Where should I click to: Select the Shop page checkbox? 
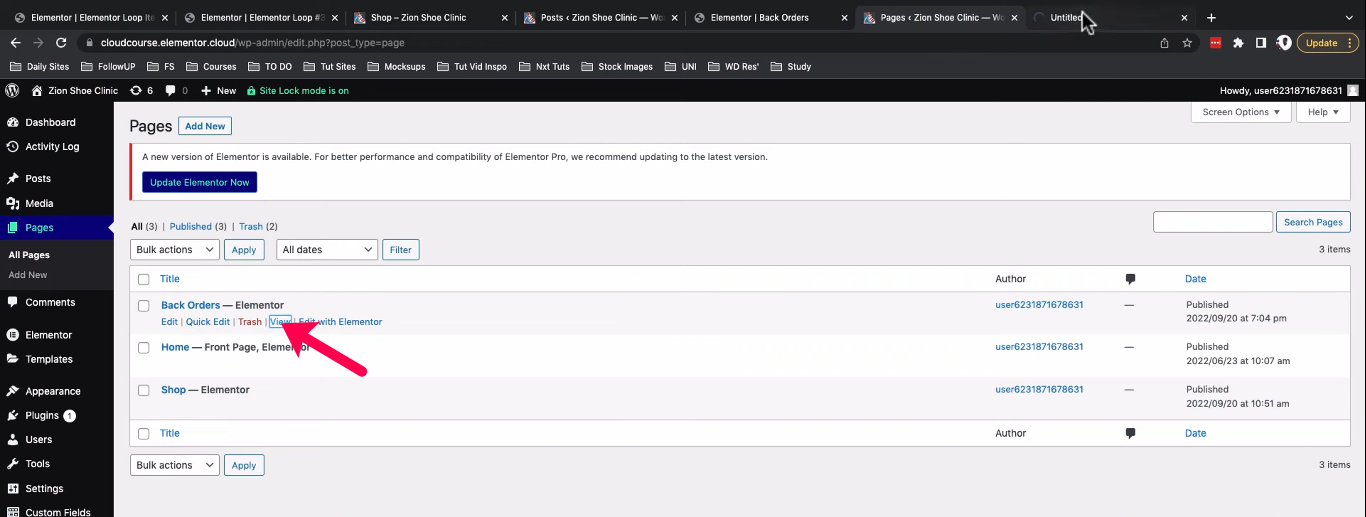pyautogui.click(x=143, y=390)
